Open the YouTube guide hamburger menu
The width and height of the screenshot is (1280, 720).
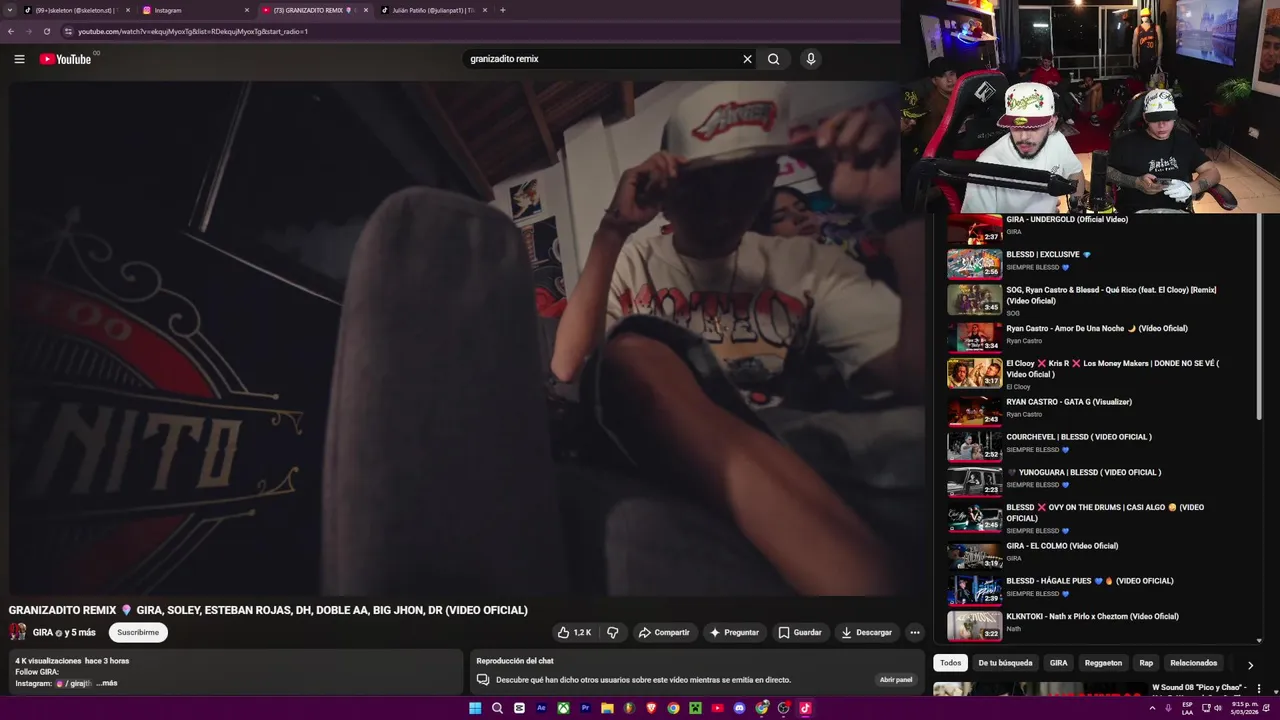tap(19, 59)
